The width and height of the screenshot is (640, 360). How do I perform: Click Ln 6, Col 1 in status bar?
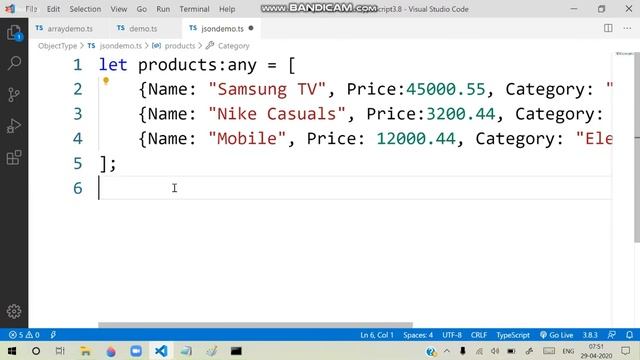(377, 335)
